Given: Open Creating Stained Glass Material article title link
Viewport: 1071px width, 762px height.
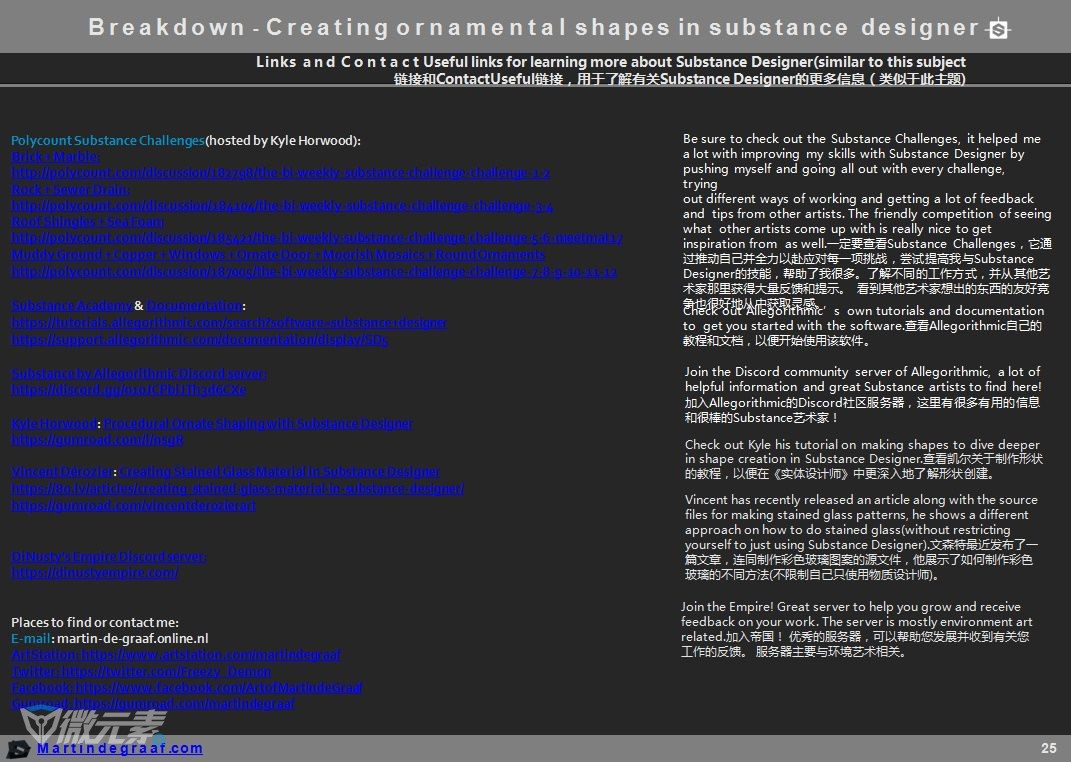Looking at the screenshot, I should pyautogui.click(x=279, y=471).
